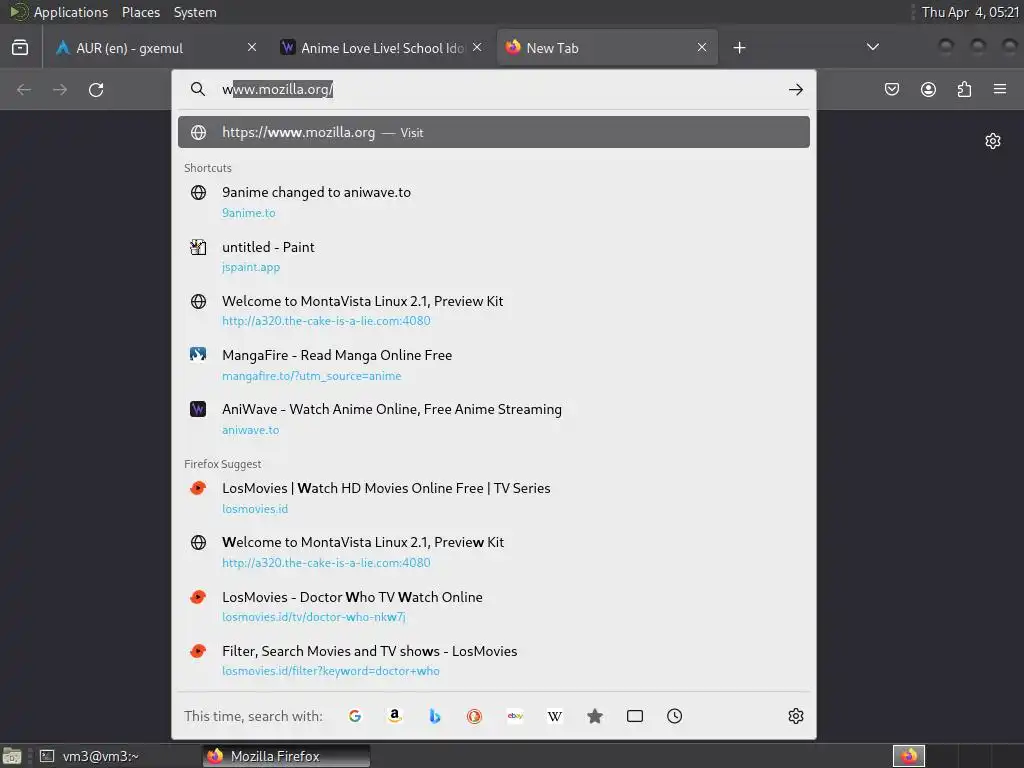This screenshot has width=1024, height=768.
Task: Open Save to Pocket button
Action: point(891,89)
